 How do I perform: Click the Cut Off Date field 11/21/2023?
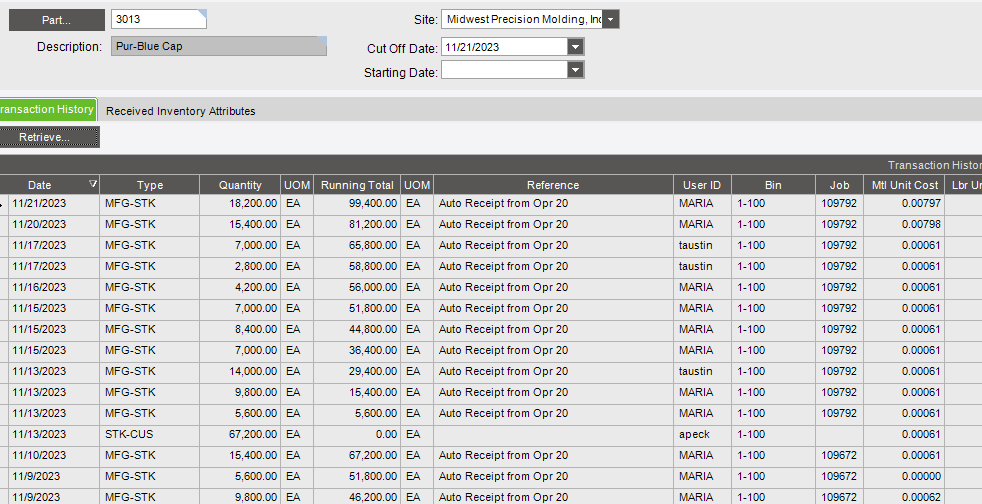point(504,47)
